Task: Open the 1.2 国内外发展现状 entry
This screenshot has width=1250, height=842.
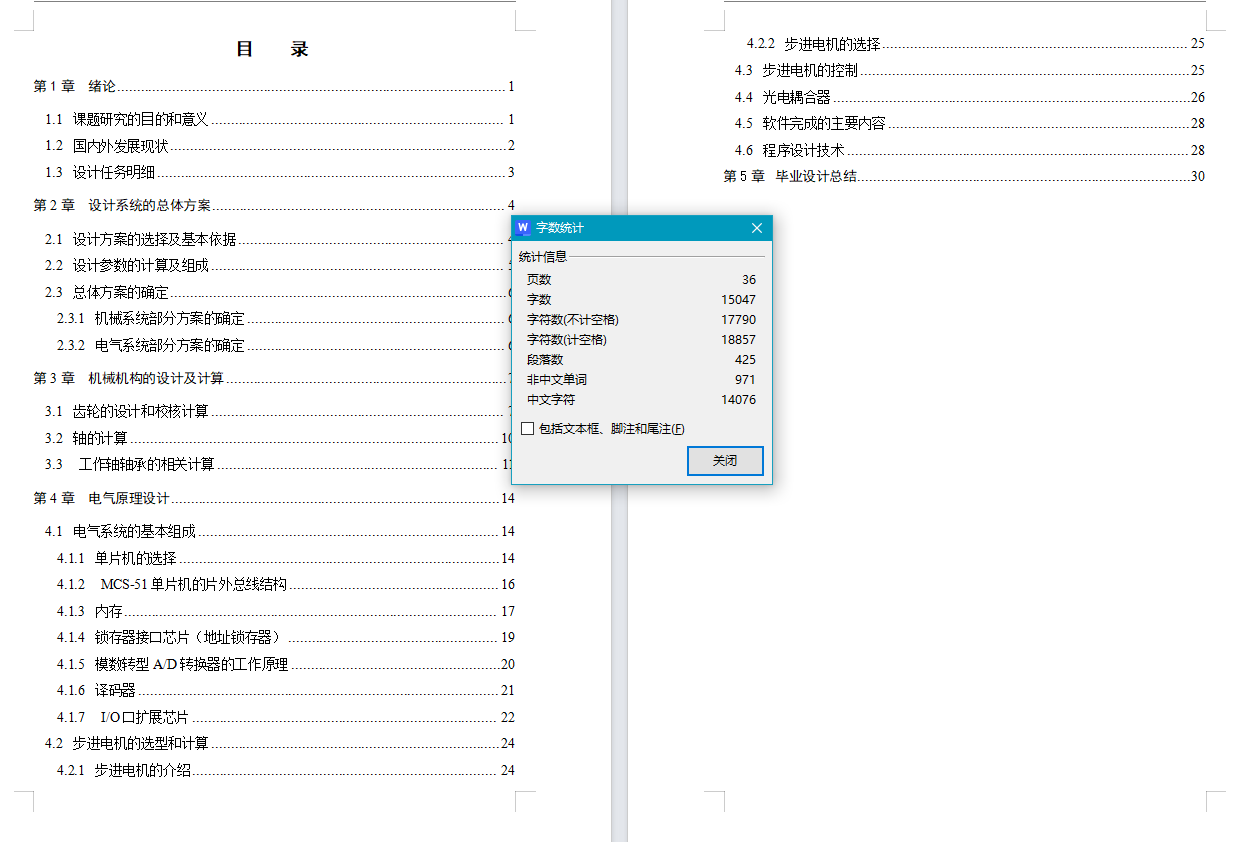Action: [280, 146]
